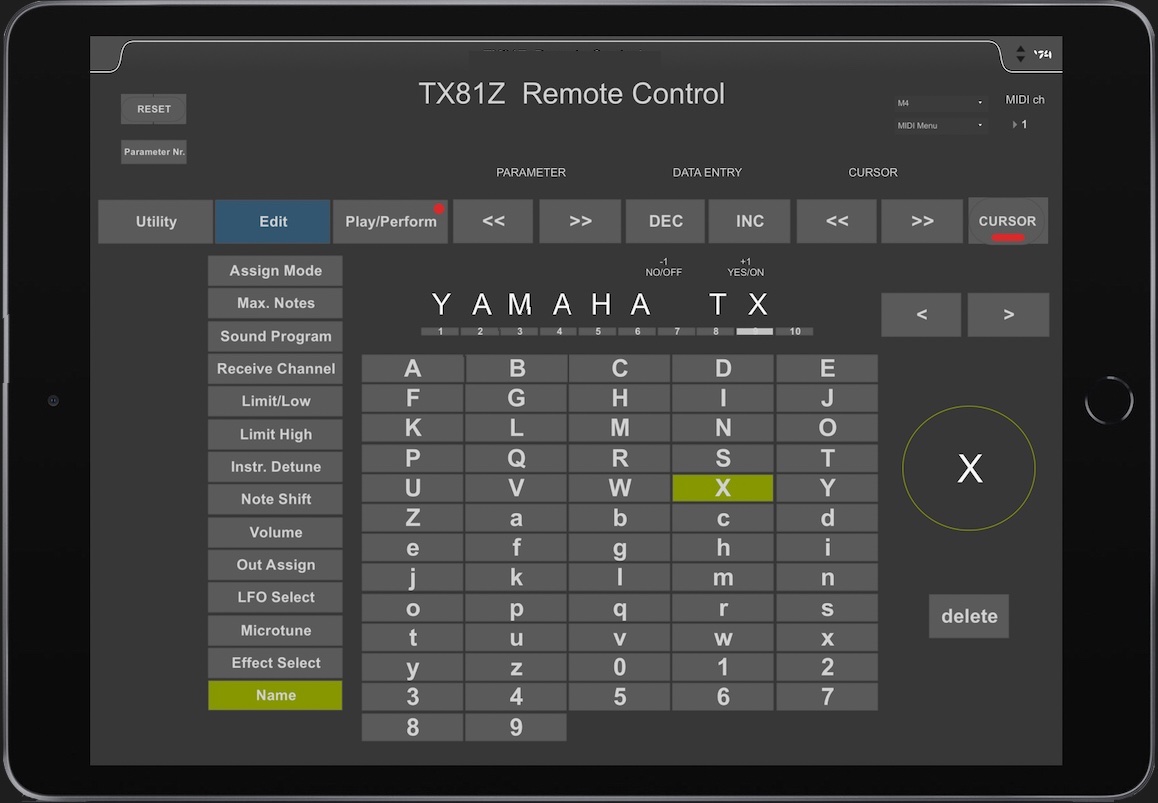1158x803 pixels.
Task: Click the cursor left << button
Action: 837,222
